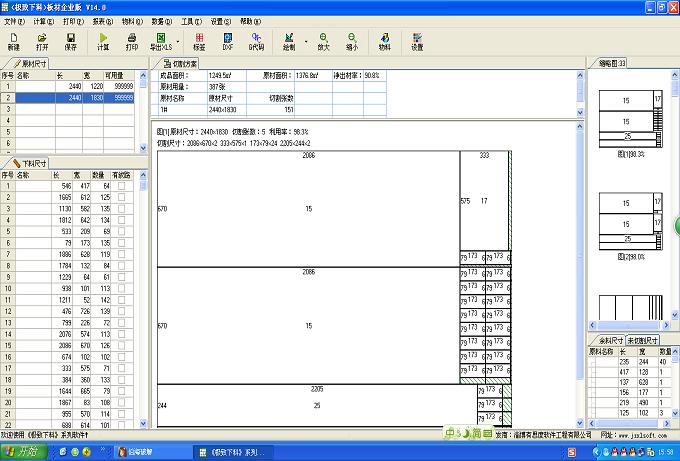Open a file using 打开 toolbar icon
Image resolution: width=680 pixels, height=461 pixels.
tap(42, 42)
